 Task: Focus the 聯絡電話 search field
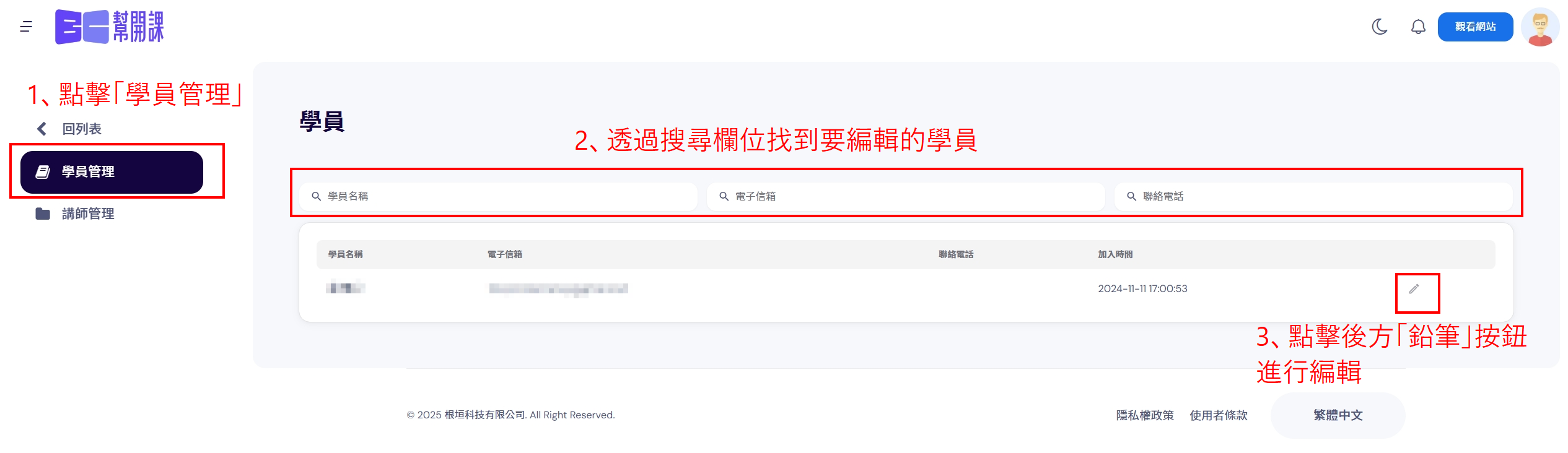pos(1313,196)
